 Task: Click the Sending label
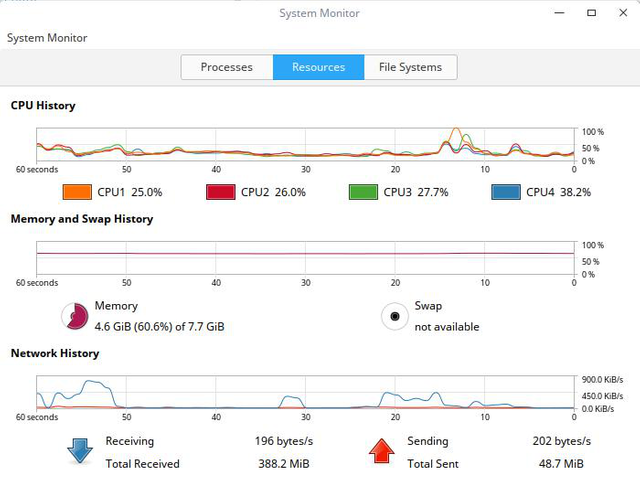(x=427, y=441)
